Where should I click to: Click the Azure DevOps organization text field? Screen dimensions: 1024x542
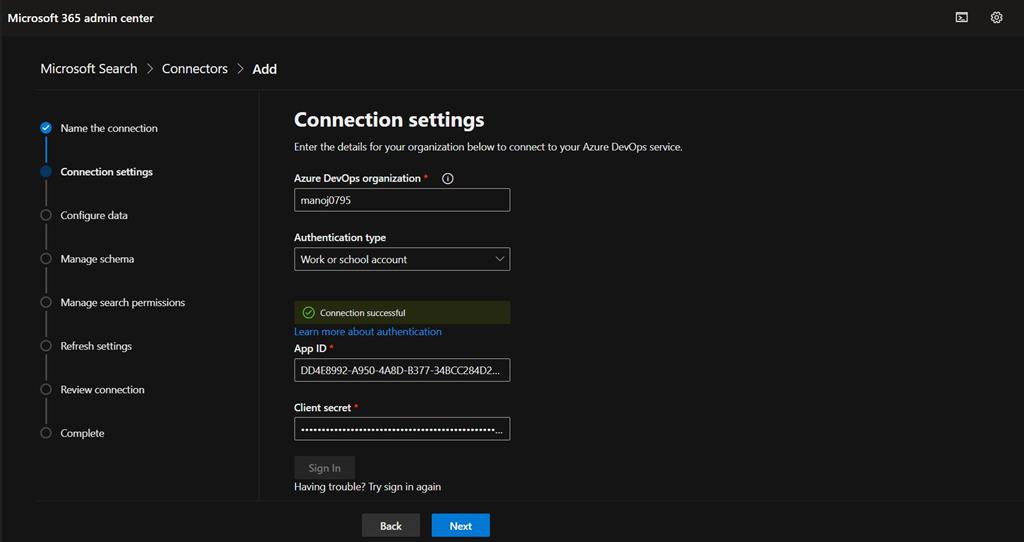[x=401, y=200]
